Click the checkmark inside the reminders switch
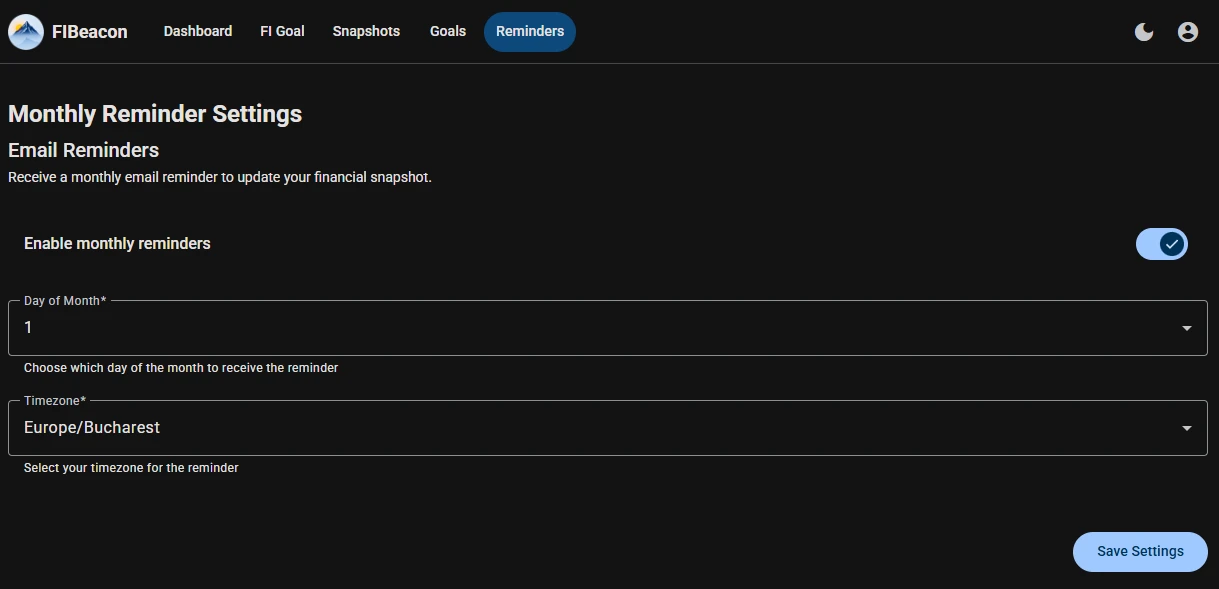1219x589 pixels. point(1172,243)
